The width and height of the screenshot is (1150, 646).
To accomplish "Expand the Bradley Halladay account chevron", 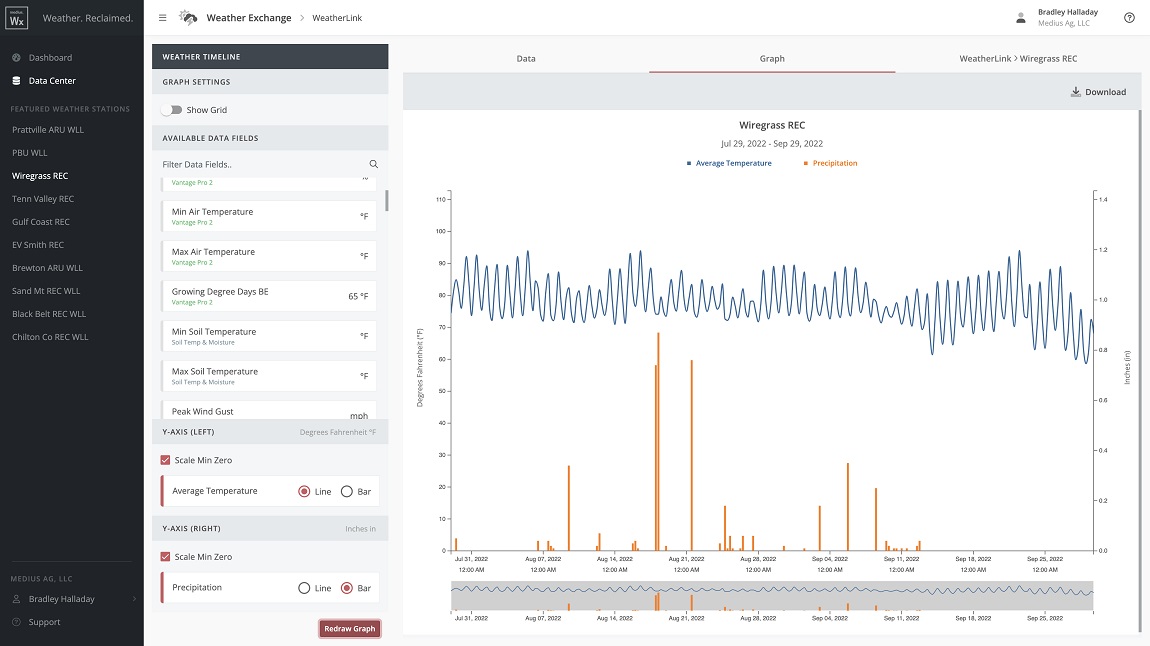I will [135, 600].
